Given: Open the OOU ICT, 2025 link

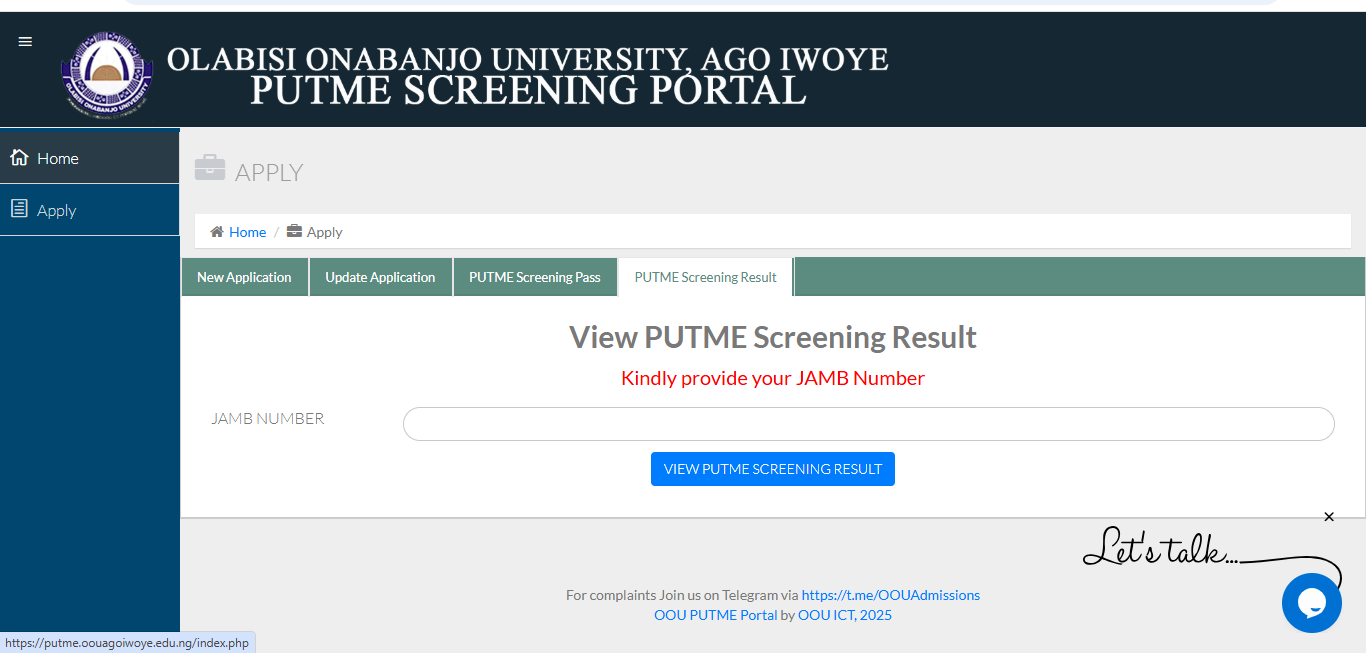Looking at the screenshot, I should [845, 614].
